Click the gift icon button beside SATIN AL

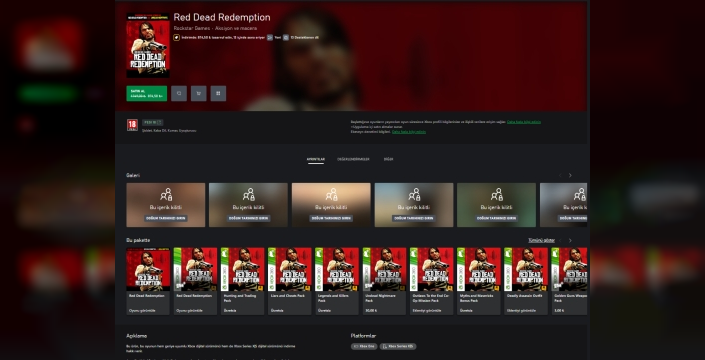pyautogui.click(x=179, y=93)
